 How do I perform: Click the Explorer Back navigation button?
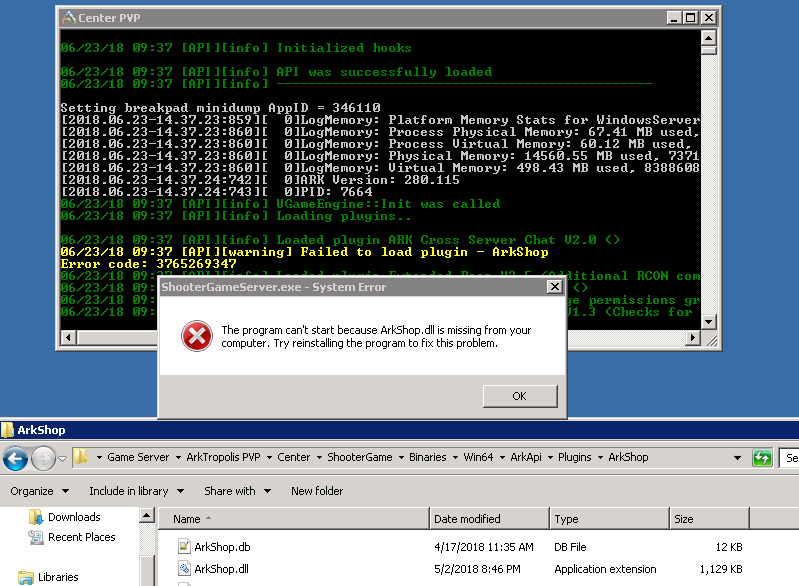(x=15, y=459)
